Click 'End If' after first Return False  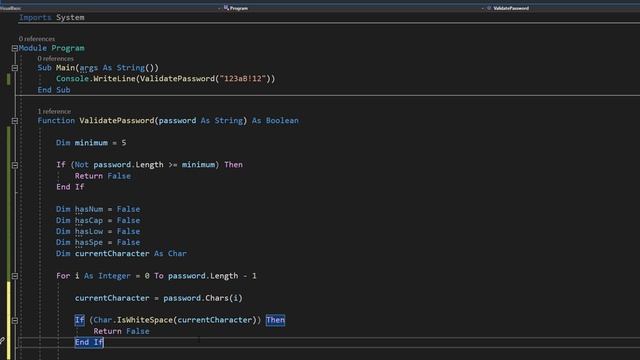(70, 187)
